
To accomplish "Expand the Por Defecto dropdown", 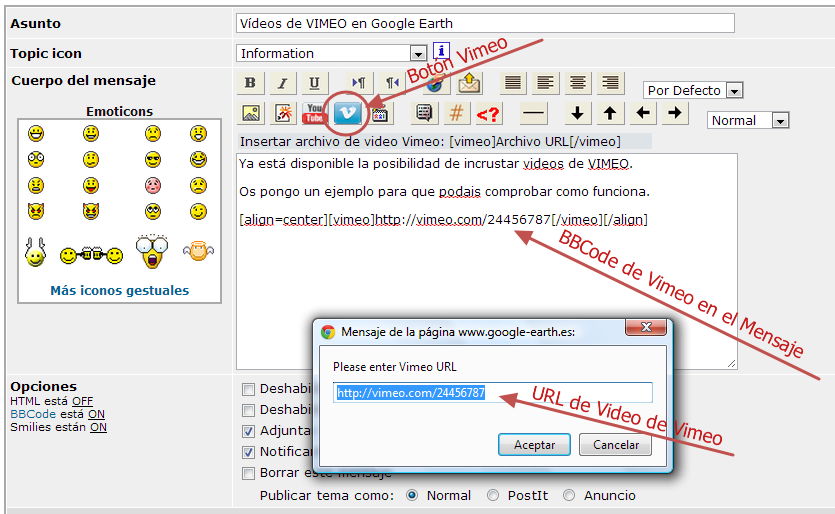I will coord(734,91).
